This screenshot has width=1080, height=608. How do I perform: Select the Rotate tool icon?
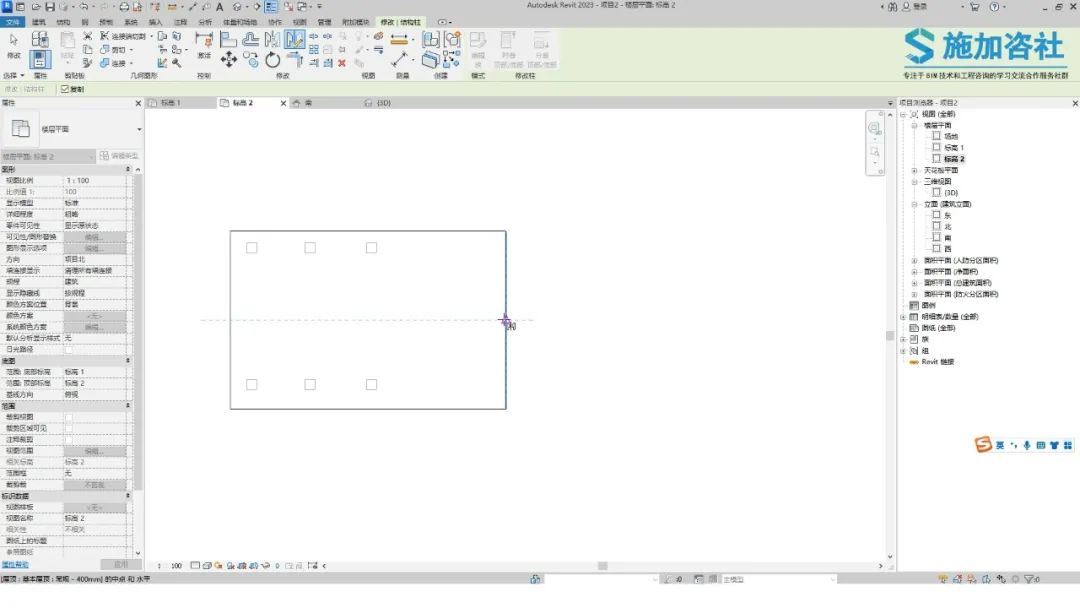273,60
